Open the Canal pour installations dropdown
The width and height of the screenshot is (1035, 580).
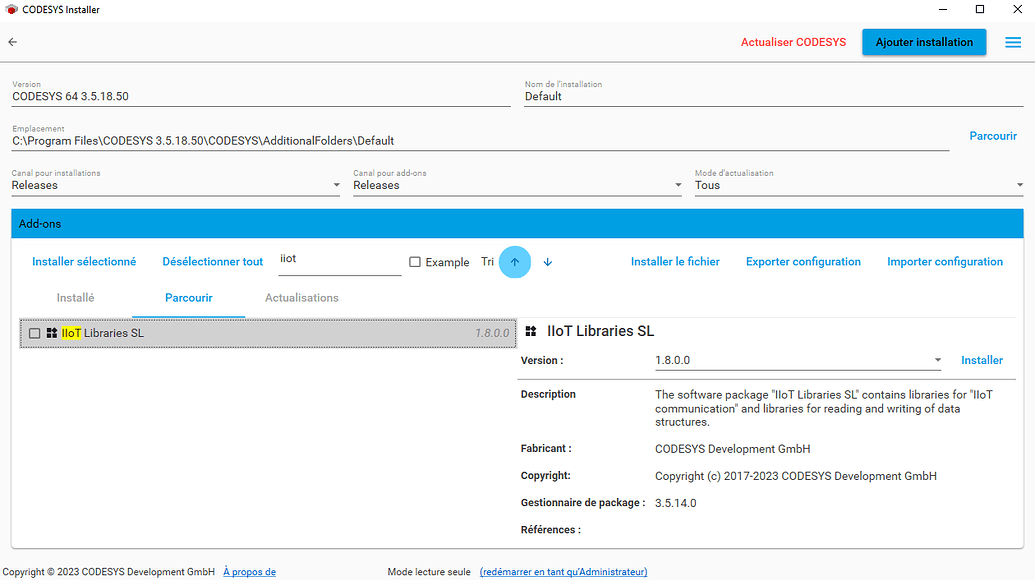click(336, 185)
